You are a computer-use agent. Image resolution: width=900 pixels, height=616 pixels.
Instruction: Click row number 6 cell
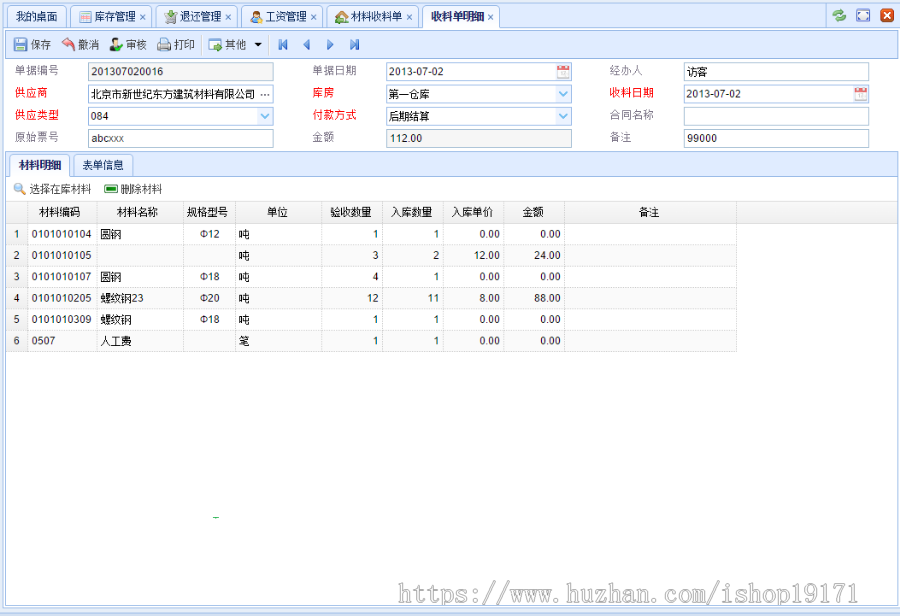click(x=17, y=341)
